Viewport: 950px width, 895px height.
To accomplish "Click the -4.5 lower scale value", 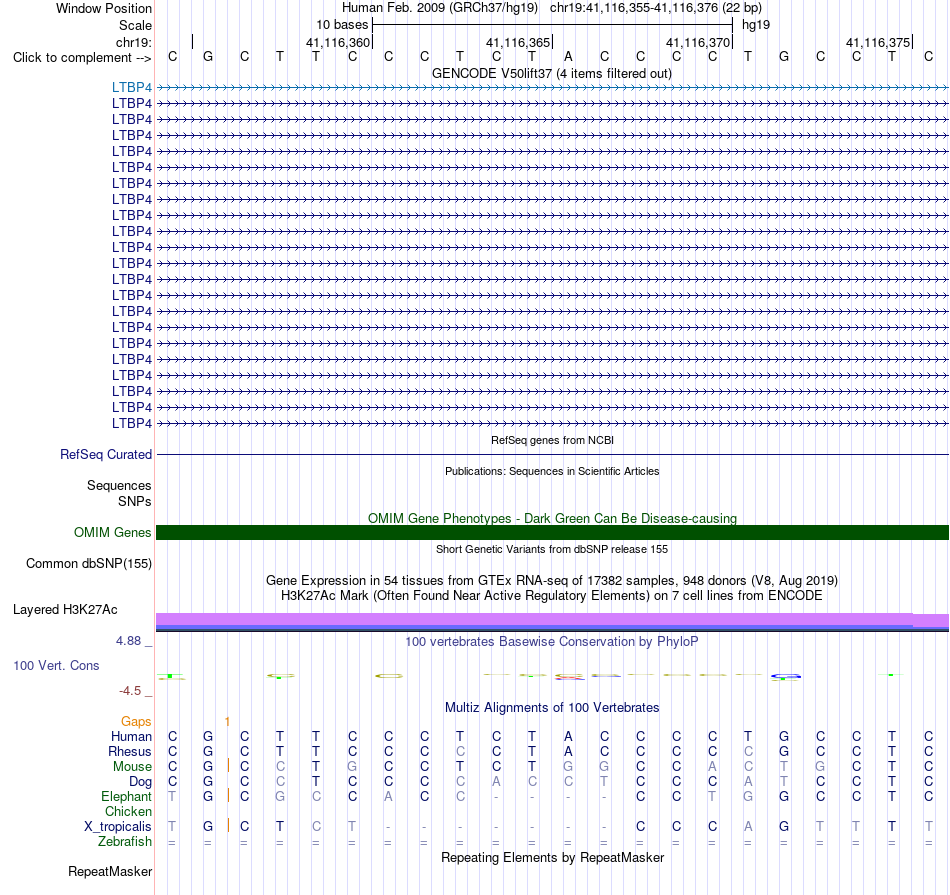I will [x=130, y=691].
